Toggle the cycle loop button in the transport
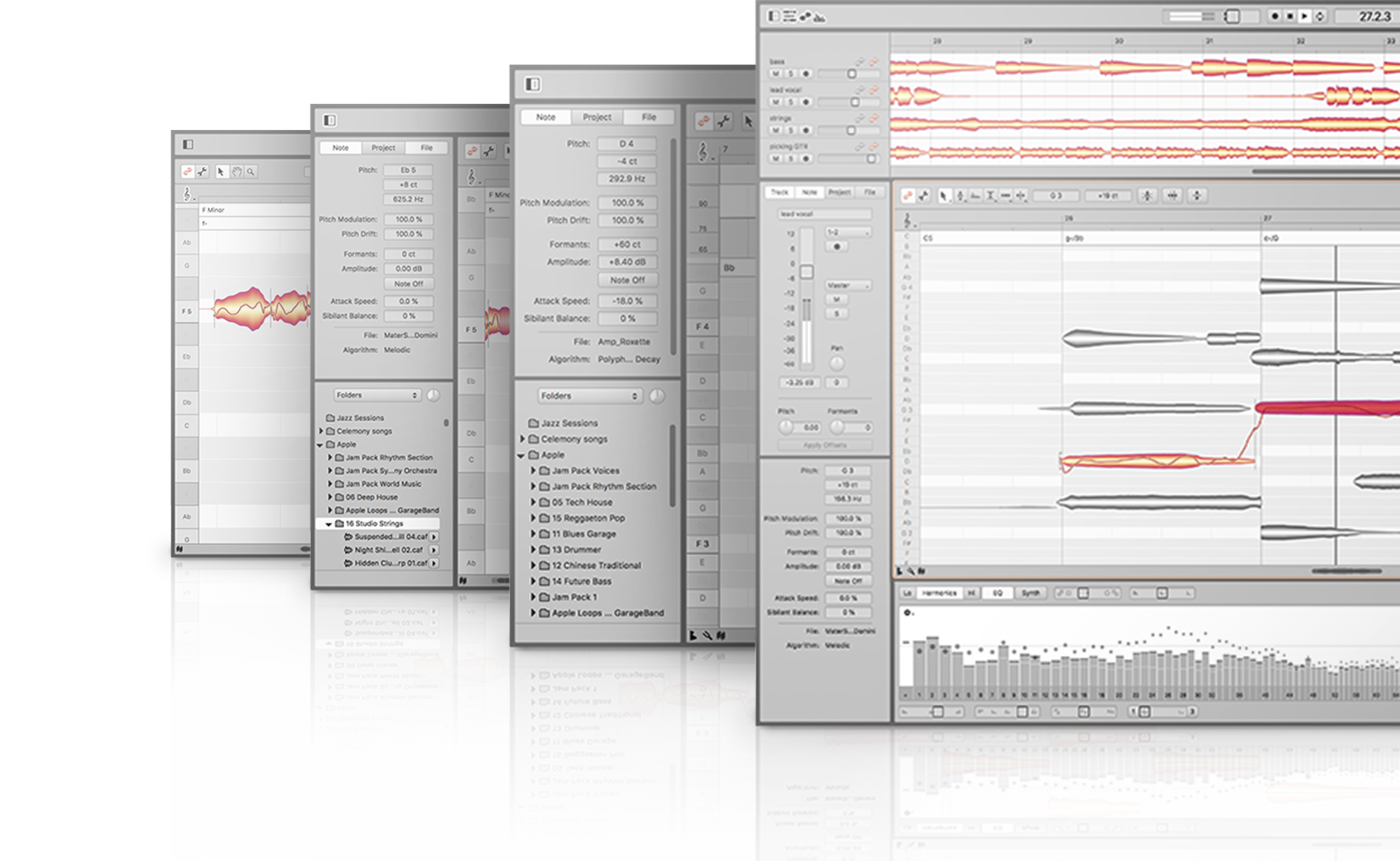Screen dimensions: 1400x861 tap(1320, 16)
